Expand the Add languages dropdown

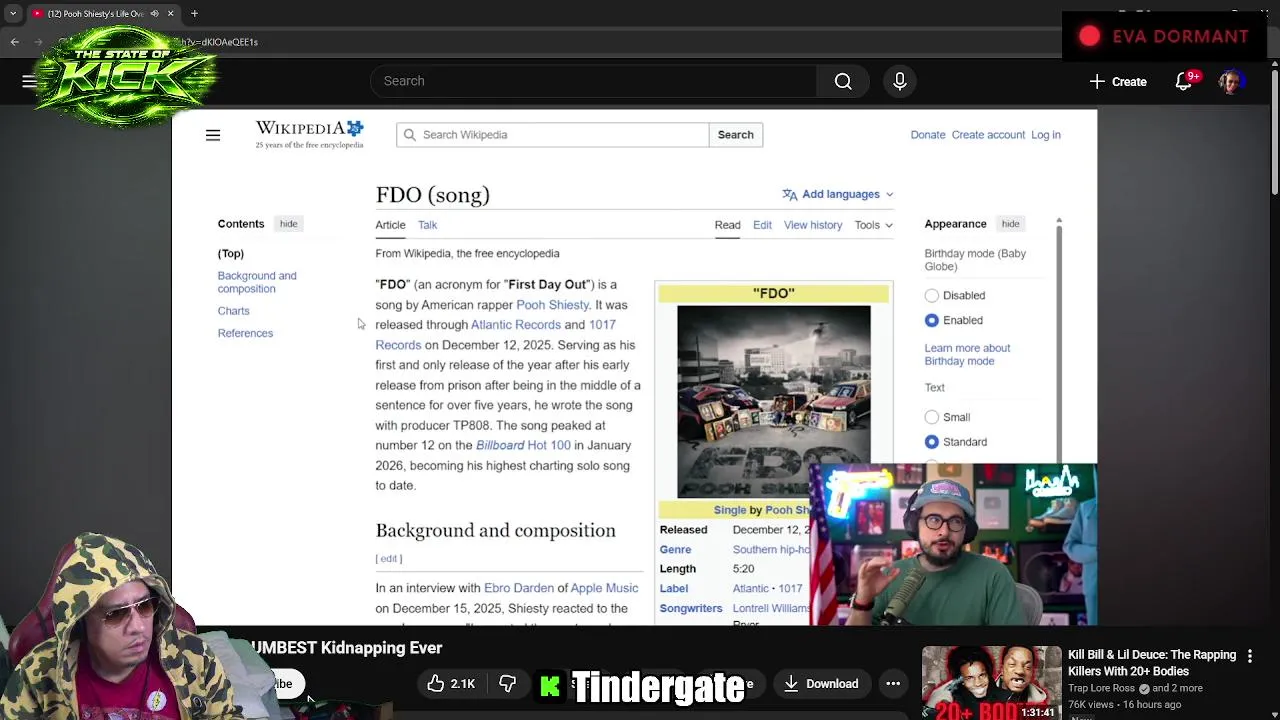pos(838,194)
